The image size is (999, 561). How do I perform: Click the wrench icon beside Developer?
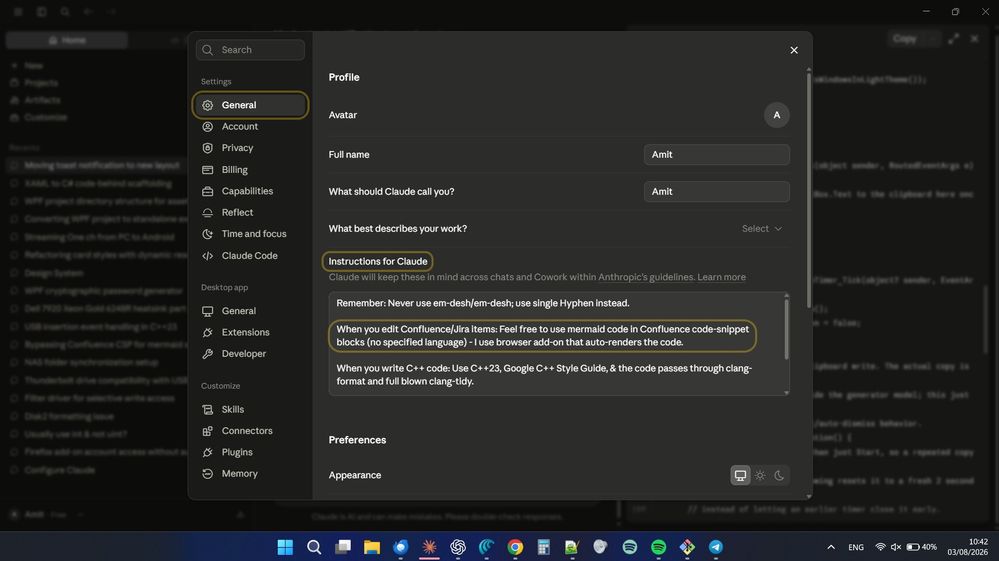pos(208,354)
